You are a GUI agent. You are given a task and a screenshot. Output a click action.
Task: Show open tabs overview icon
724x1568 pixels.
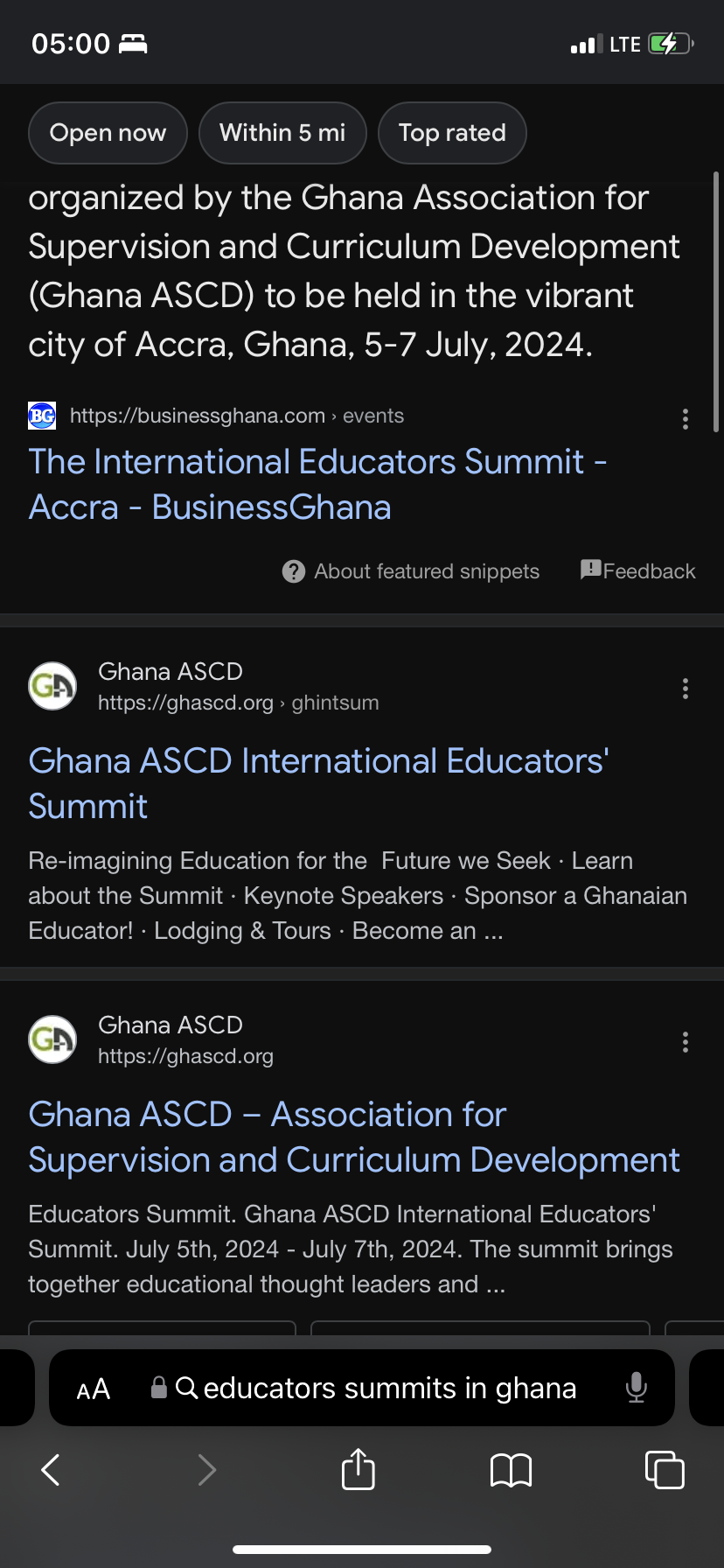664,1470
